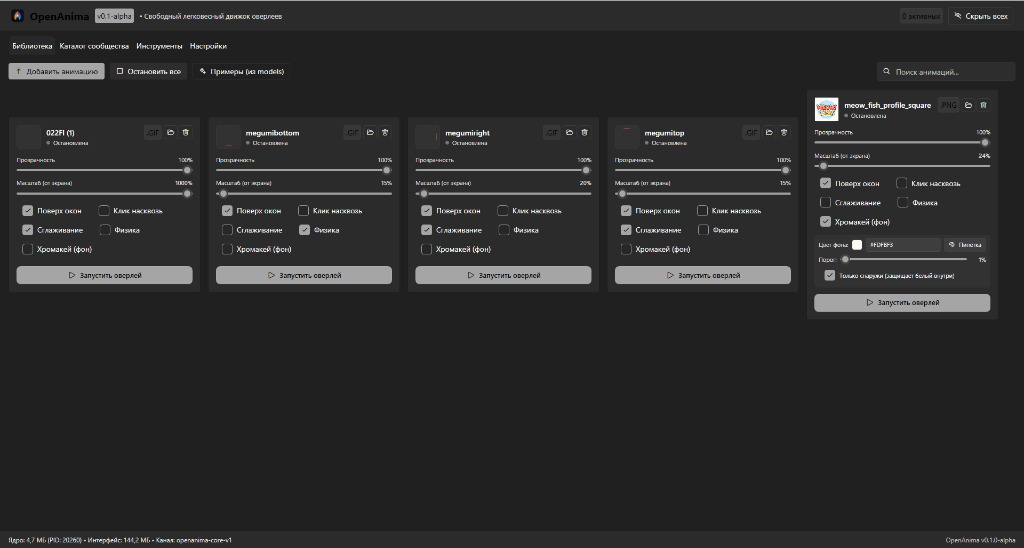Click the Прозрачность slider for megumitop
1024x548 pixels.
(703, 170)
